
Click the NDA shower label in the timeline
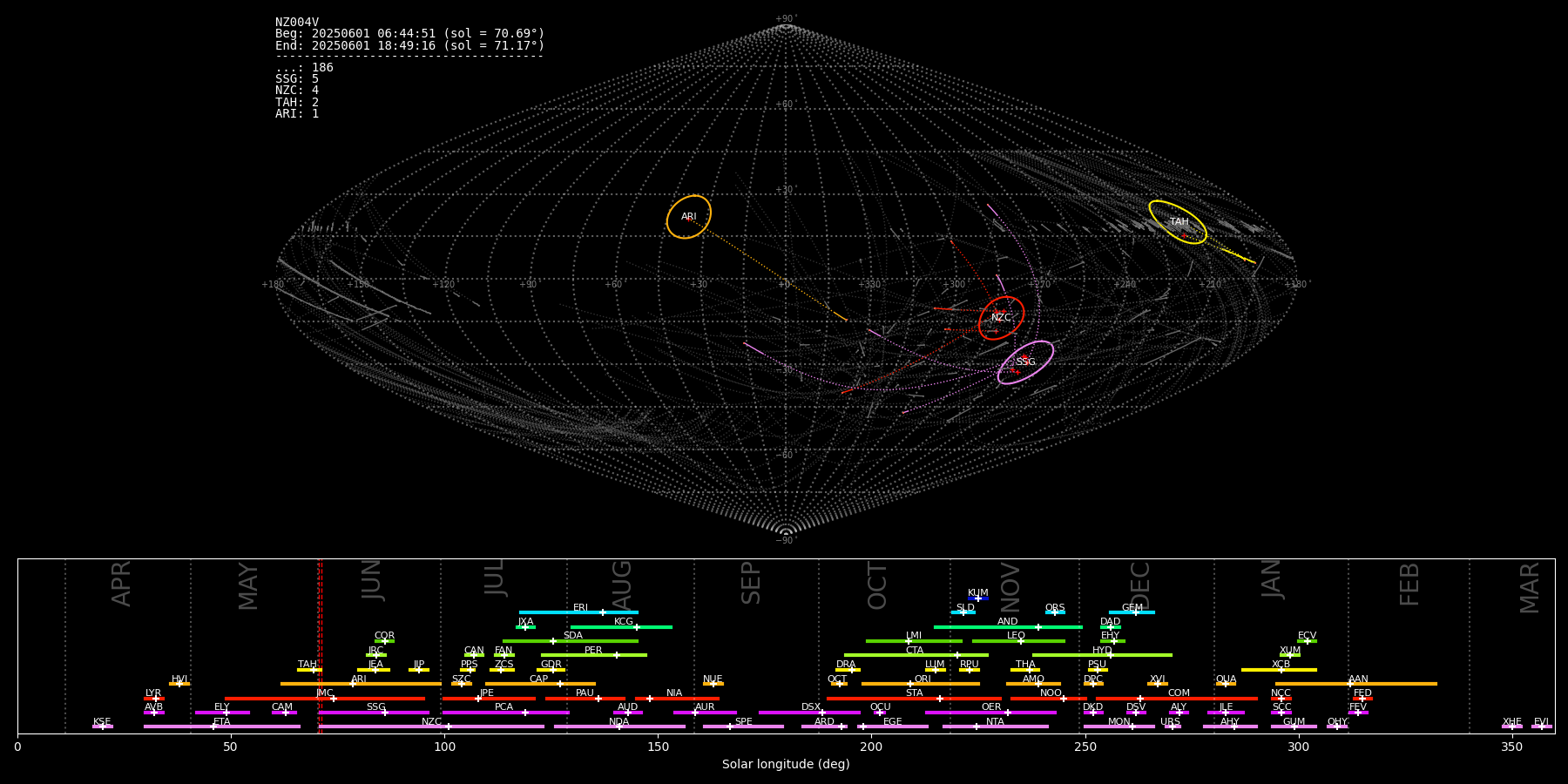618,722
